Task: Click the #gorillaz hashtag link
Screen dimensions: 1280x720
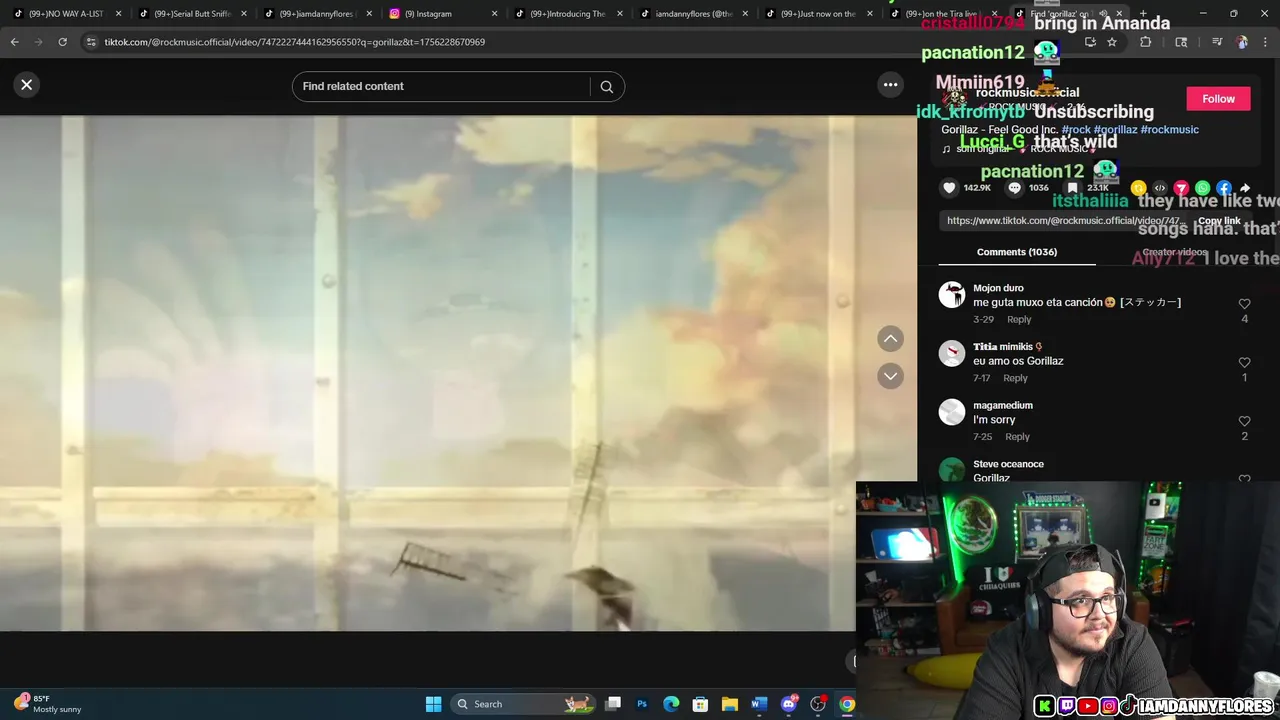Action: tap(1115, 130)
